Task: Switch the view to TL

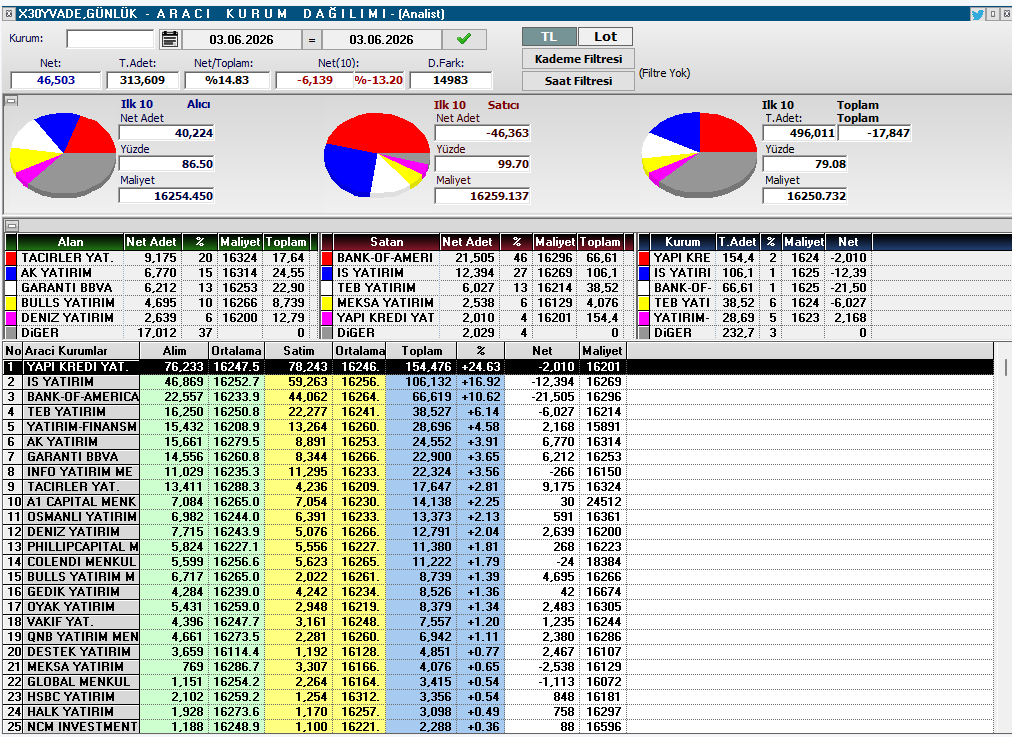Action: (549, 37)
